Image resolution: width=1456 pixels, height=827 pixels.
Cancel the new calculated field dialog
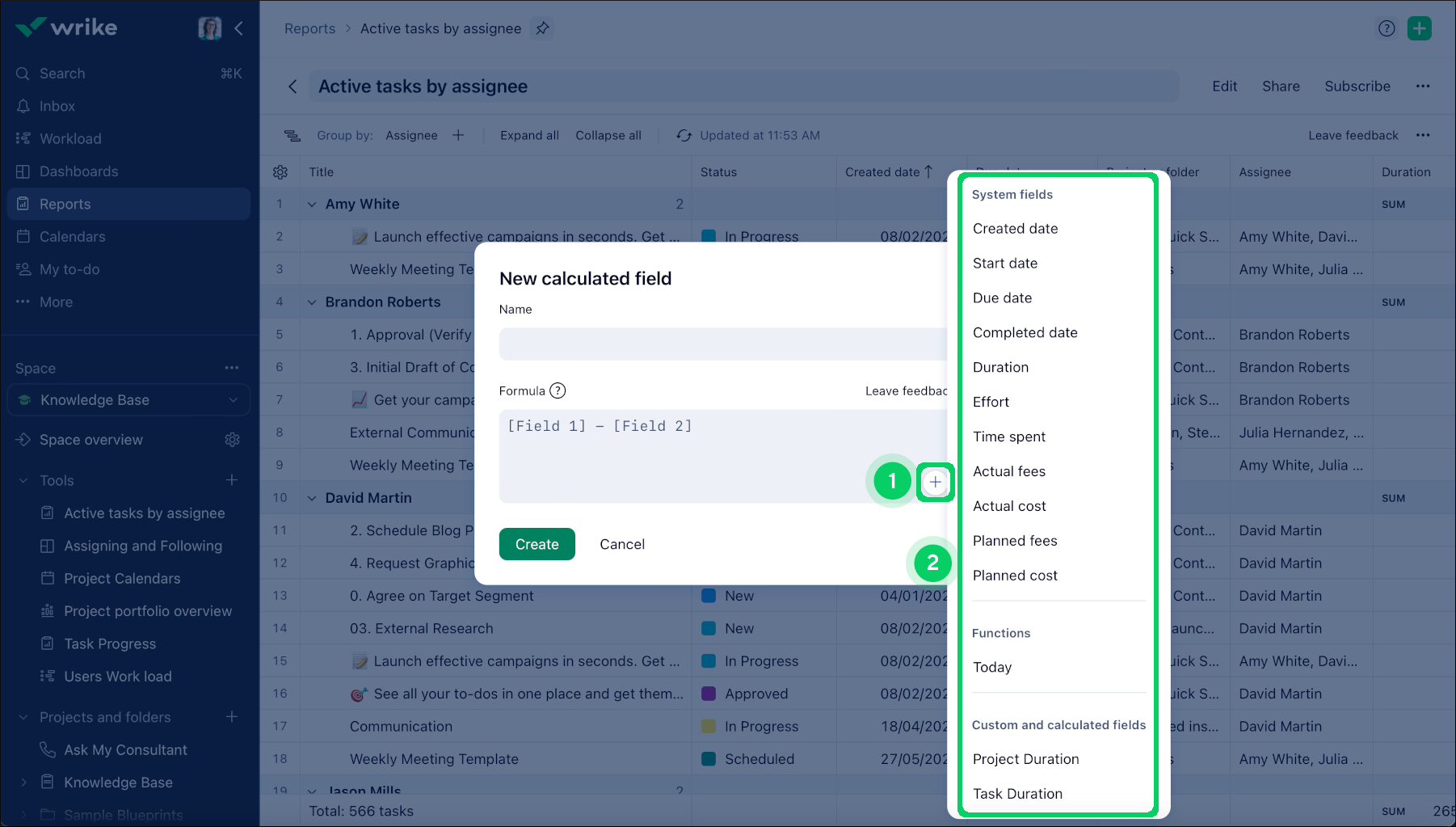(621, 544)
